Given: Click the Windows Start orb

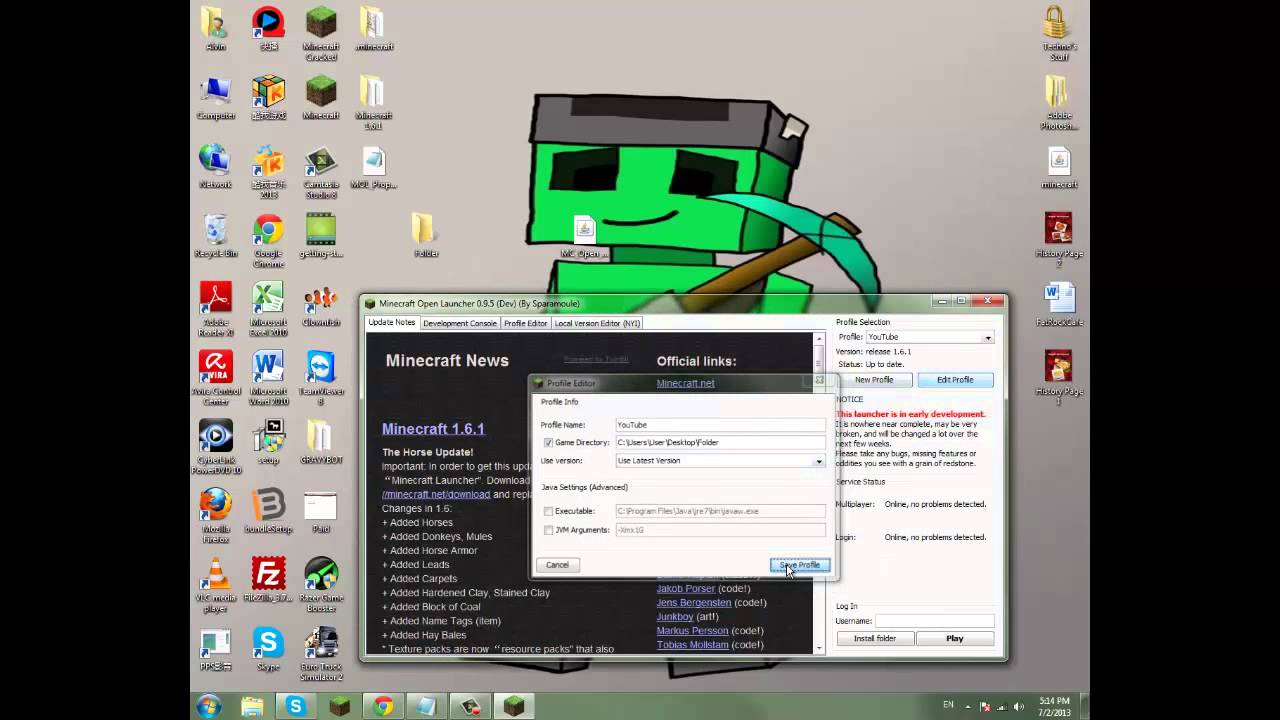Looking at the screenshot, I should [x=209, y=706].
